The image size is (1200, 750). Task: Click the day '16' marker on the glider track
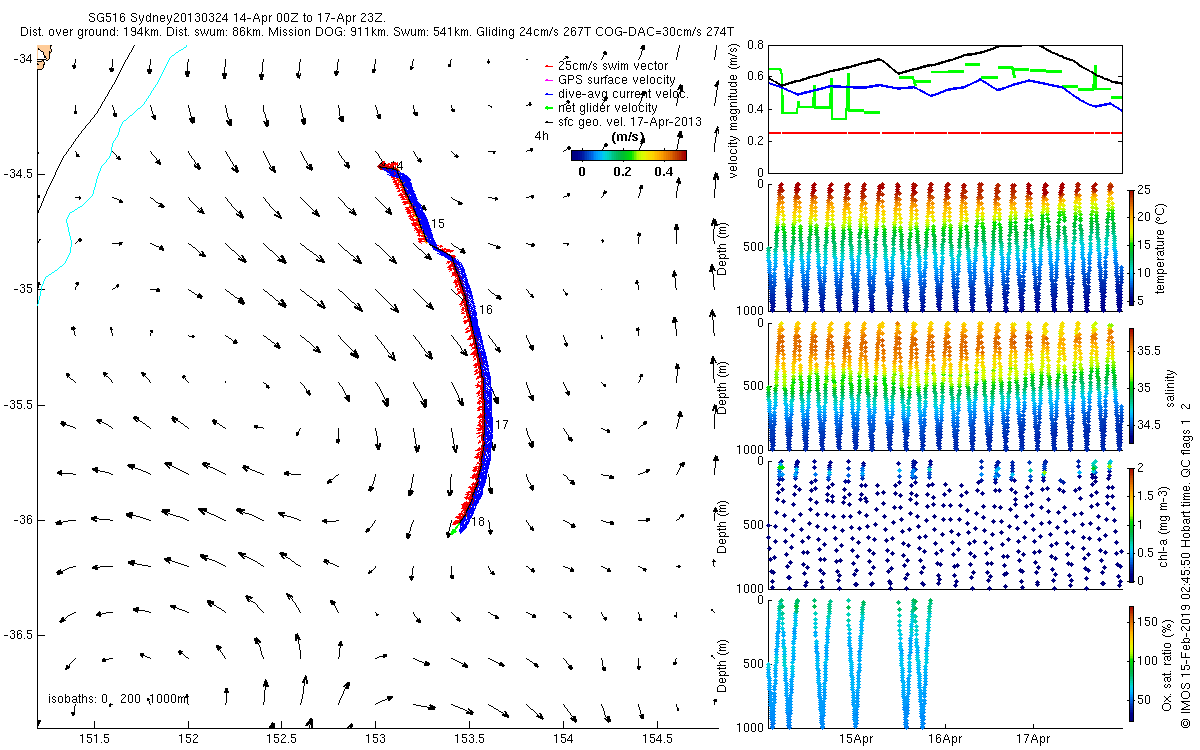(x=486, y=310)
